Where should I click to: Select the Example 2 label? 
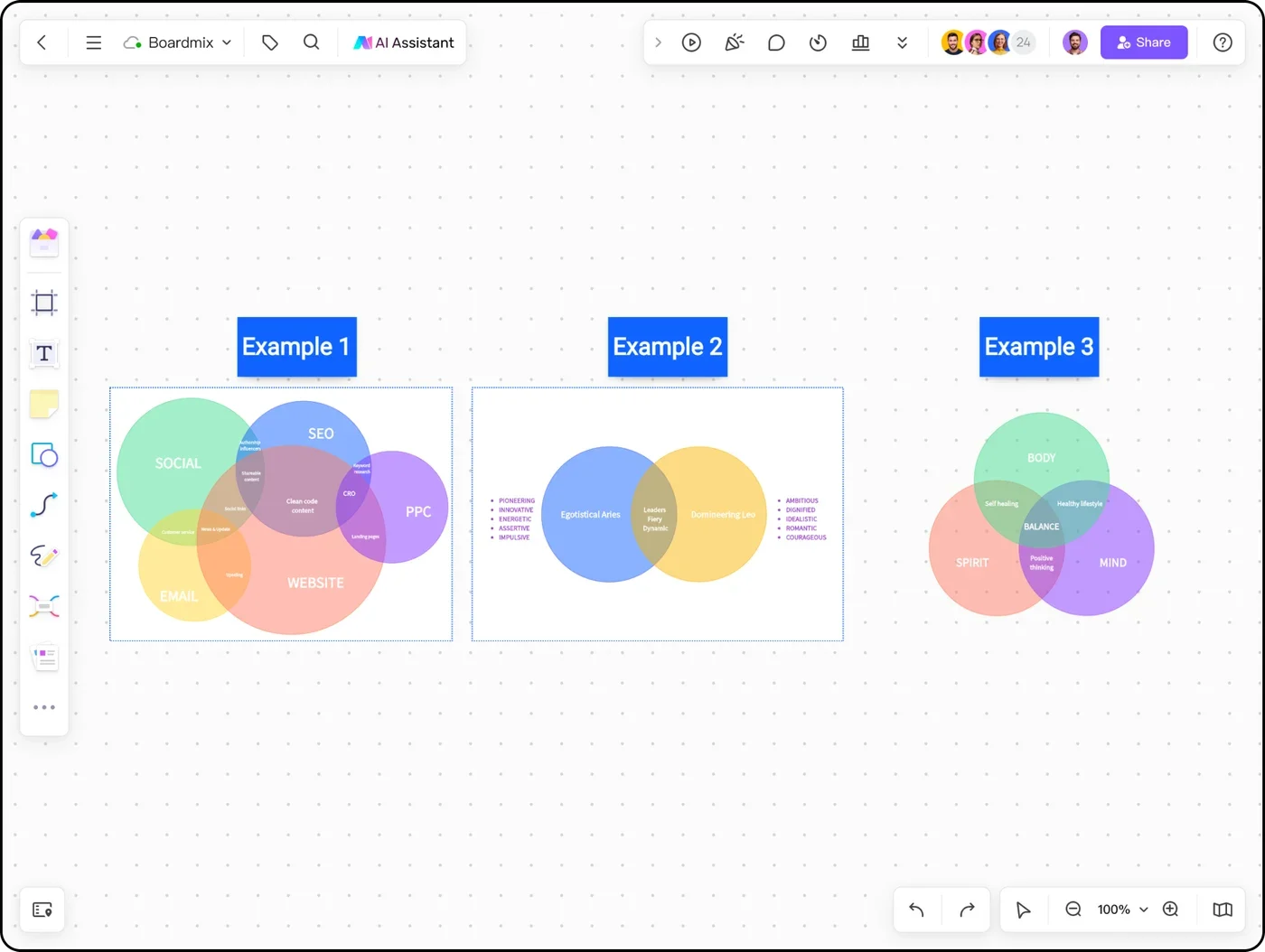click(x=668, y=347)
